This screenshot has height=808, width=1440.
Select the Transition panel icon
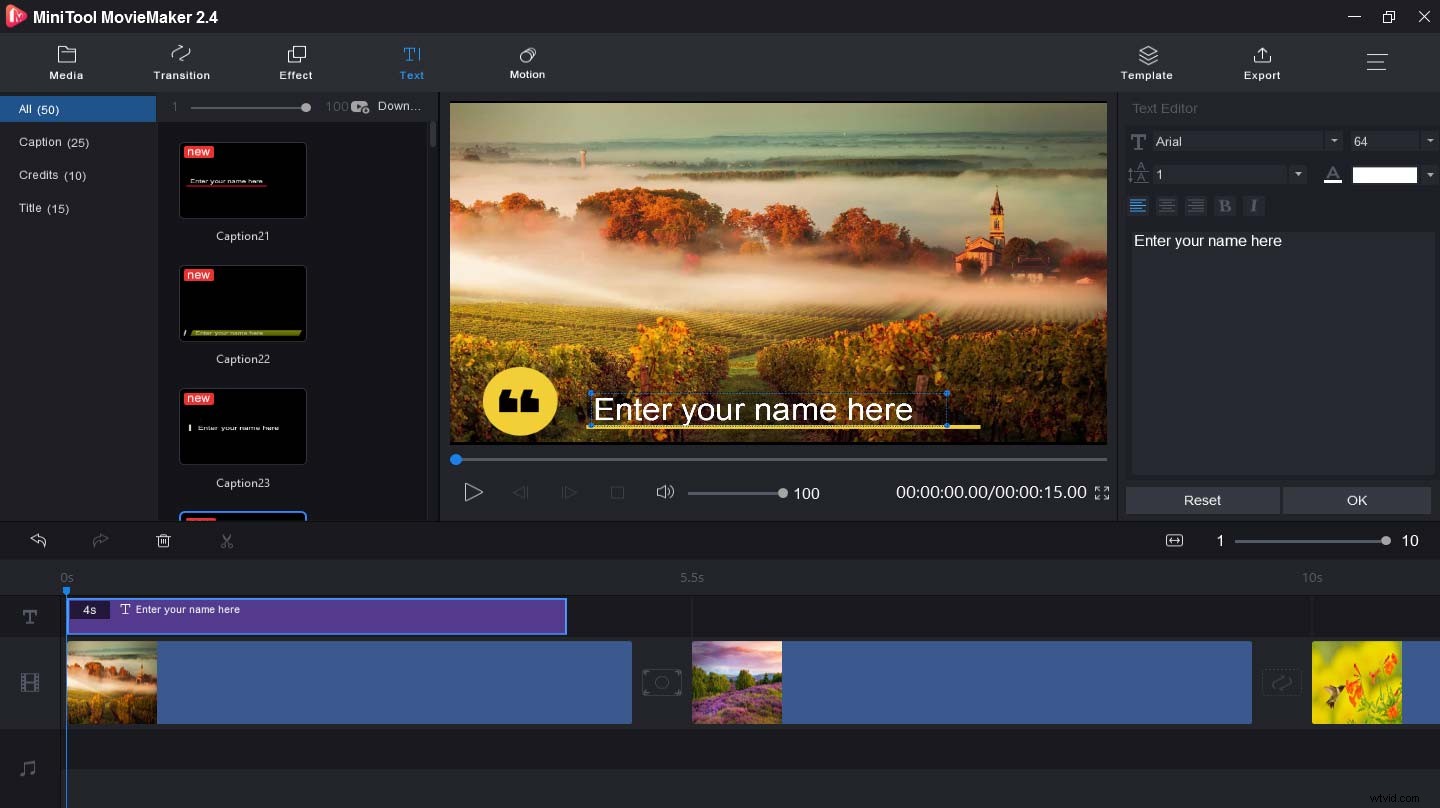[181, 62]
